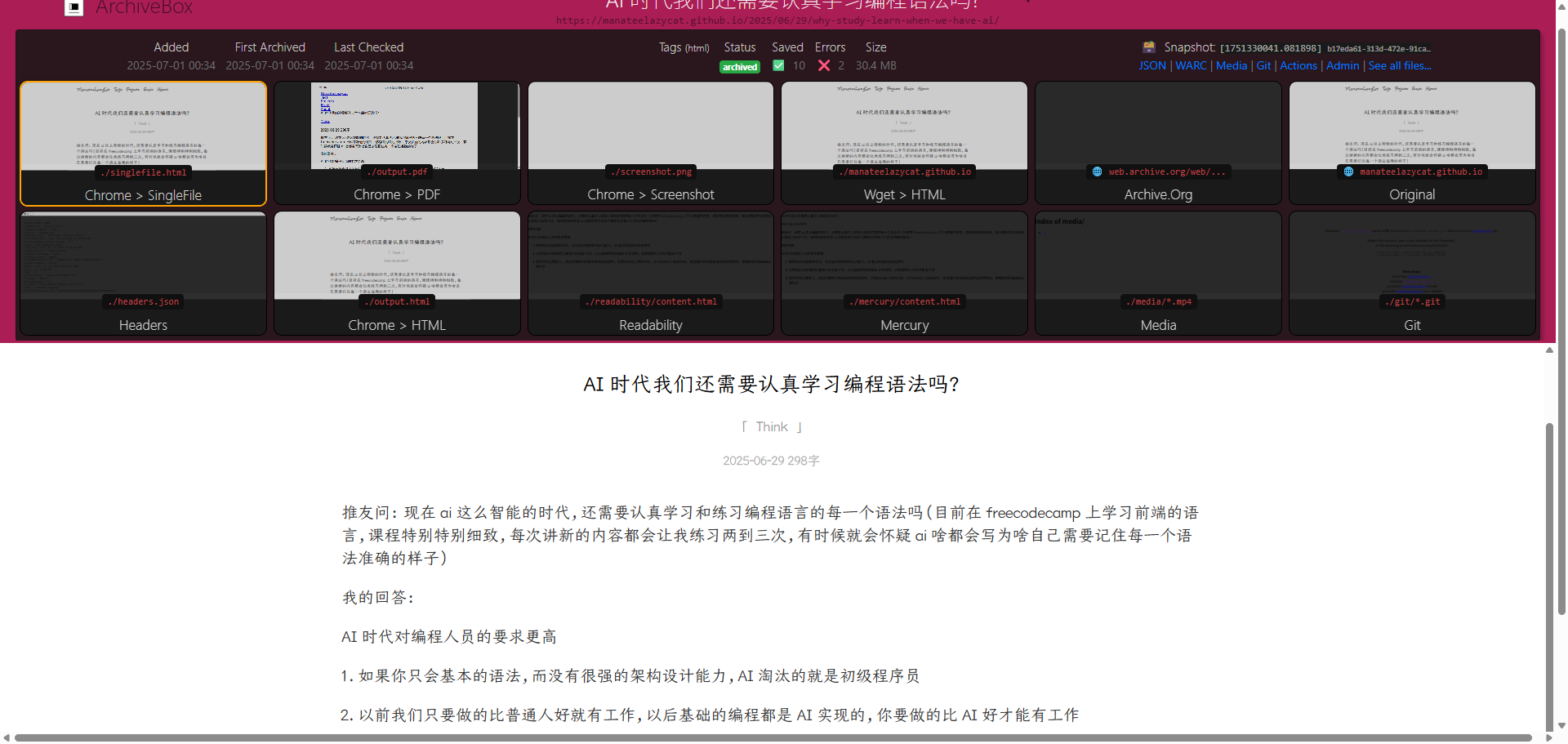Click See all files link

1400,65
